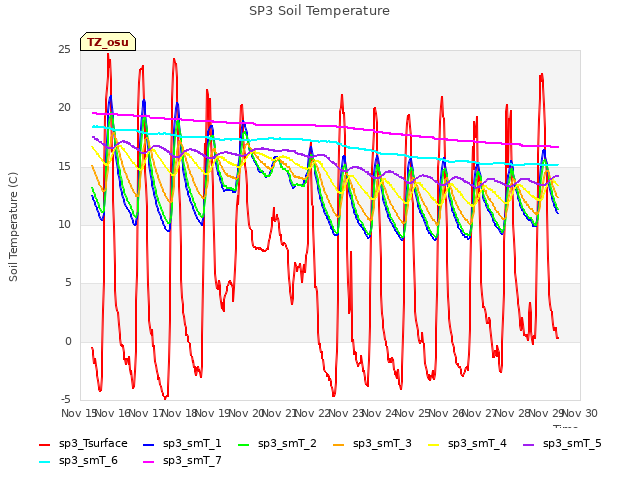Click the blue sp3_smT_1 legend swatch
The image size is (640, 480).
(x=149, y=444)
